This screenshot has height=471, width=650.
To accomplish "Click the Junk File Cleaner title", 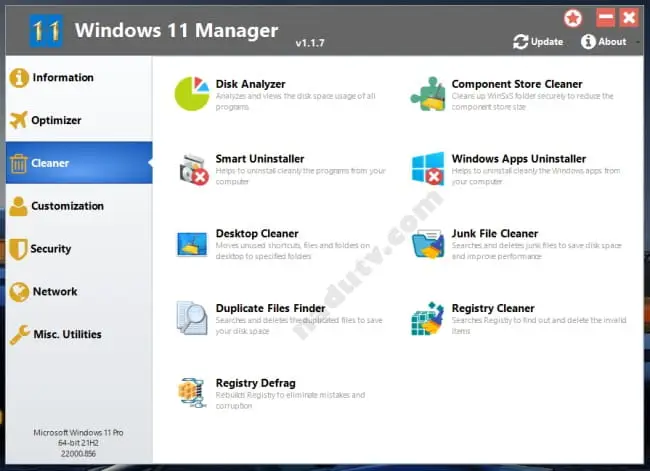I will tap(495, 233).
